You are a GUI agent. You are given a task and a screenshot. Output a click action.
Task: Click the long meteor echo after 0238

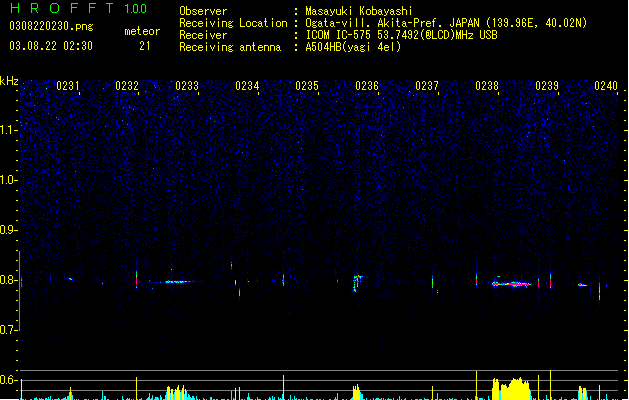click(x=512, y=284)
